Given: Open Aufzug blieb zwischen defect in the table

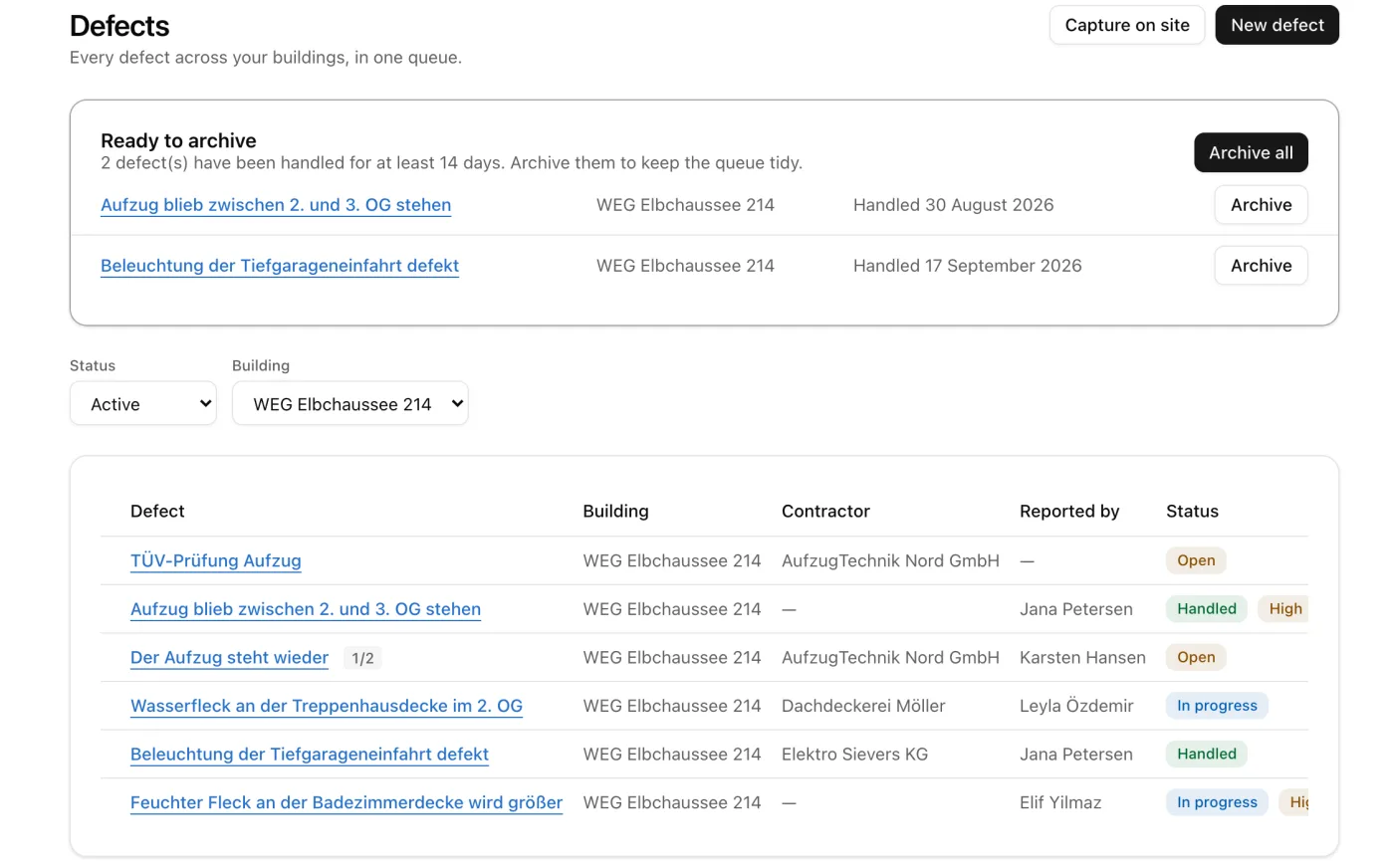Looking at the screenshot, I should point(306,609).
